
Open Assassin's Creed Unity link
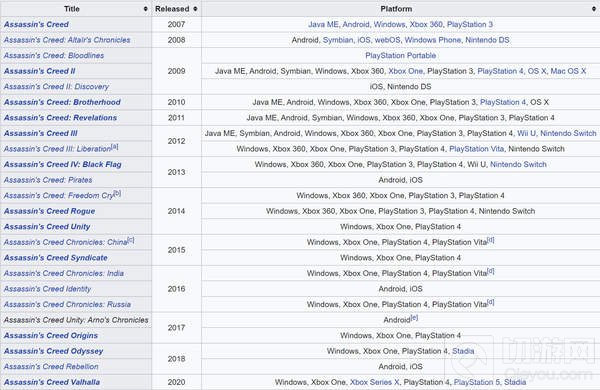point(47,227)
